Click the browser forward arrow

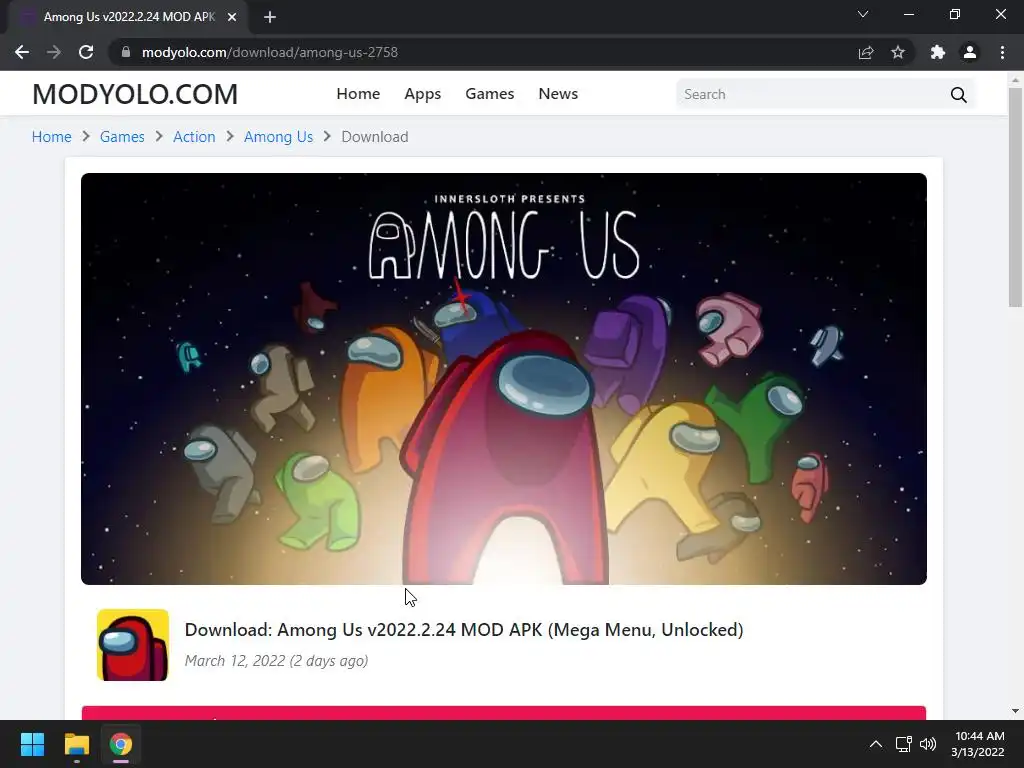[x=54, y=52]
